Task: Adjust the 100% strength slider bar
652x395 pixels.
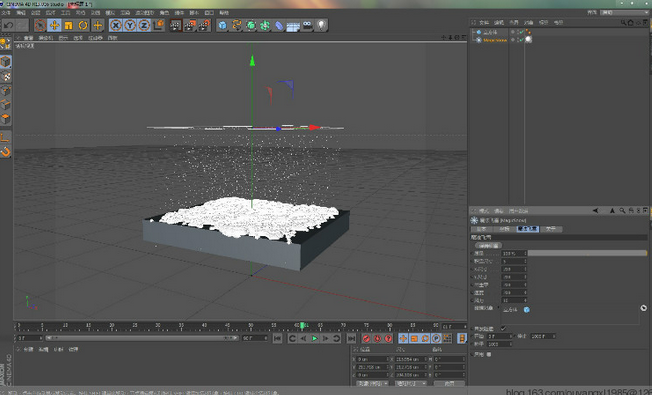Action: (x=587, y=253)
